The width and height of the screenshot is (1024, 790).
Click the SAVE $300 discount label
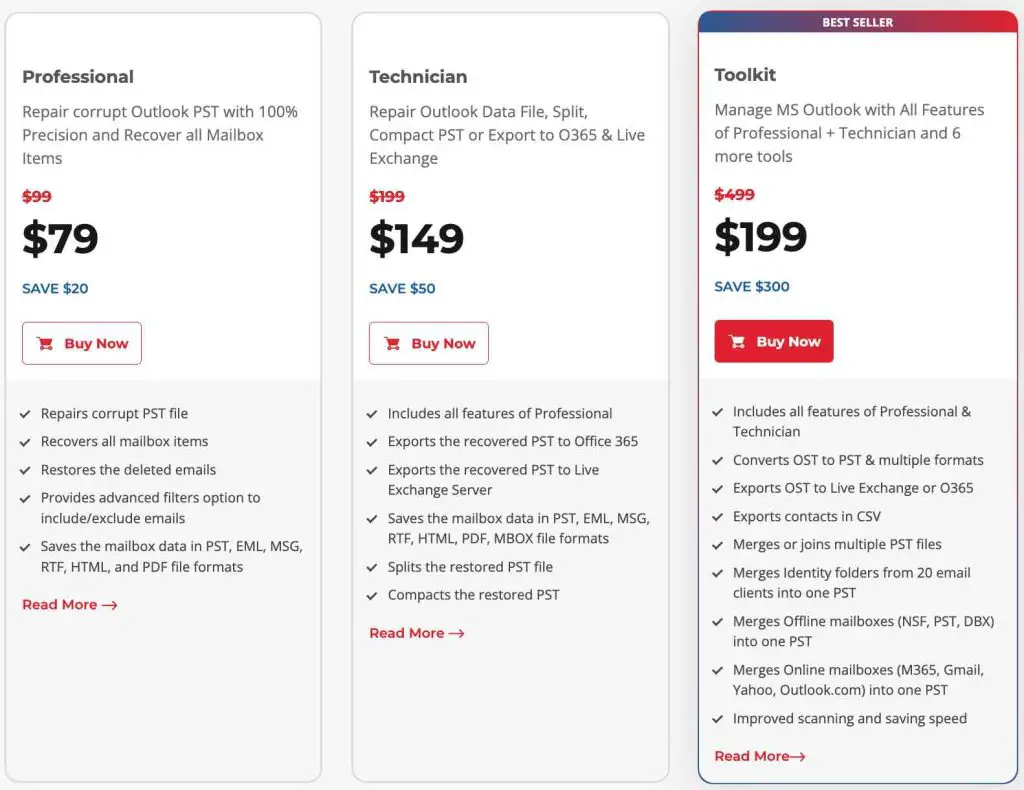[x=752, y=287]
